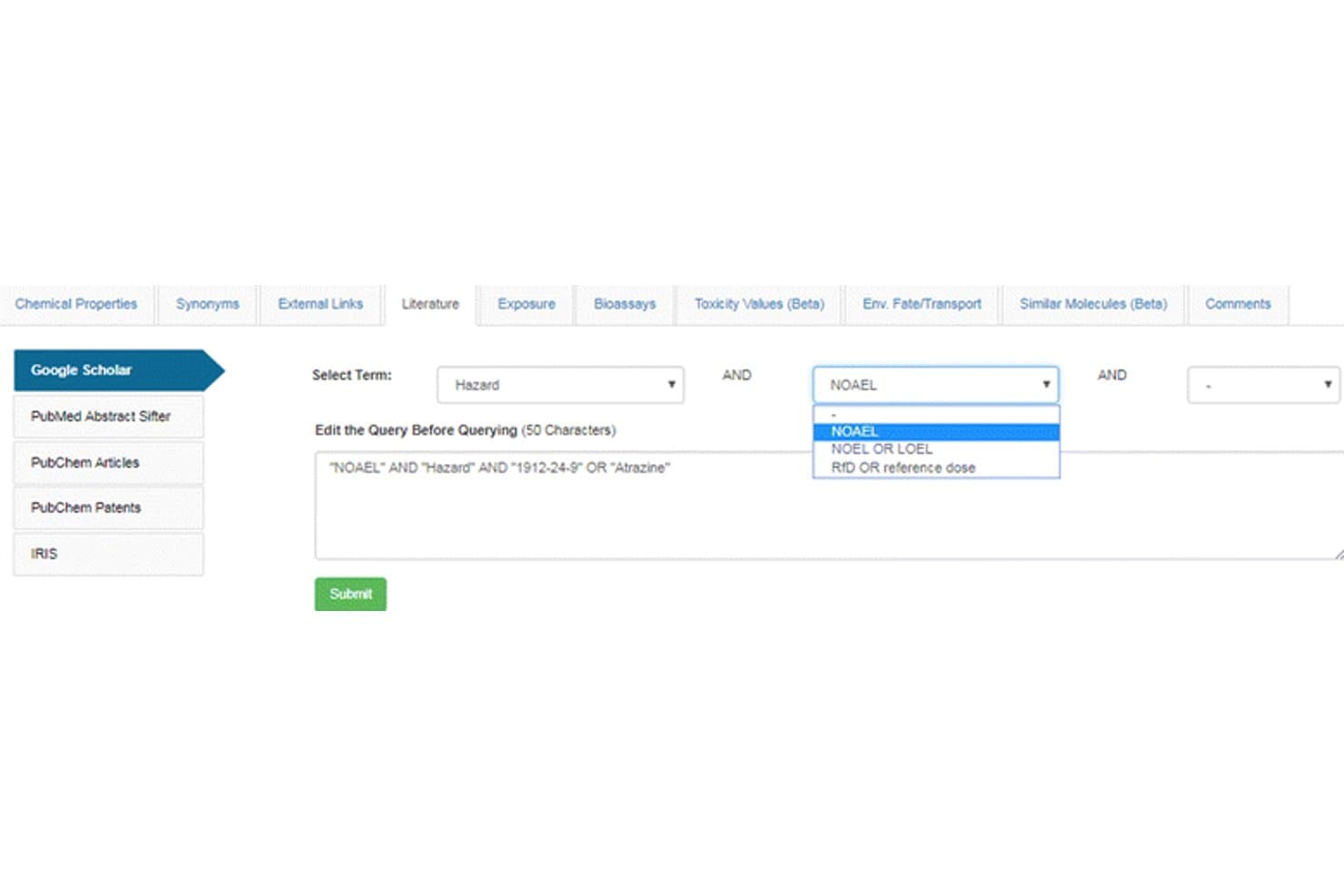Collapse the NOAEL term dropdown
The image size is (1344, 896).
(935, 385)
